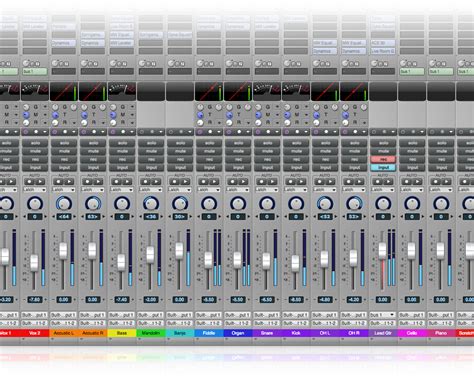Screen dimensions: 474x378
Task: Click the -7.60 volume field on Vox 2
Action: tap(35, 300)
